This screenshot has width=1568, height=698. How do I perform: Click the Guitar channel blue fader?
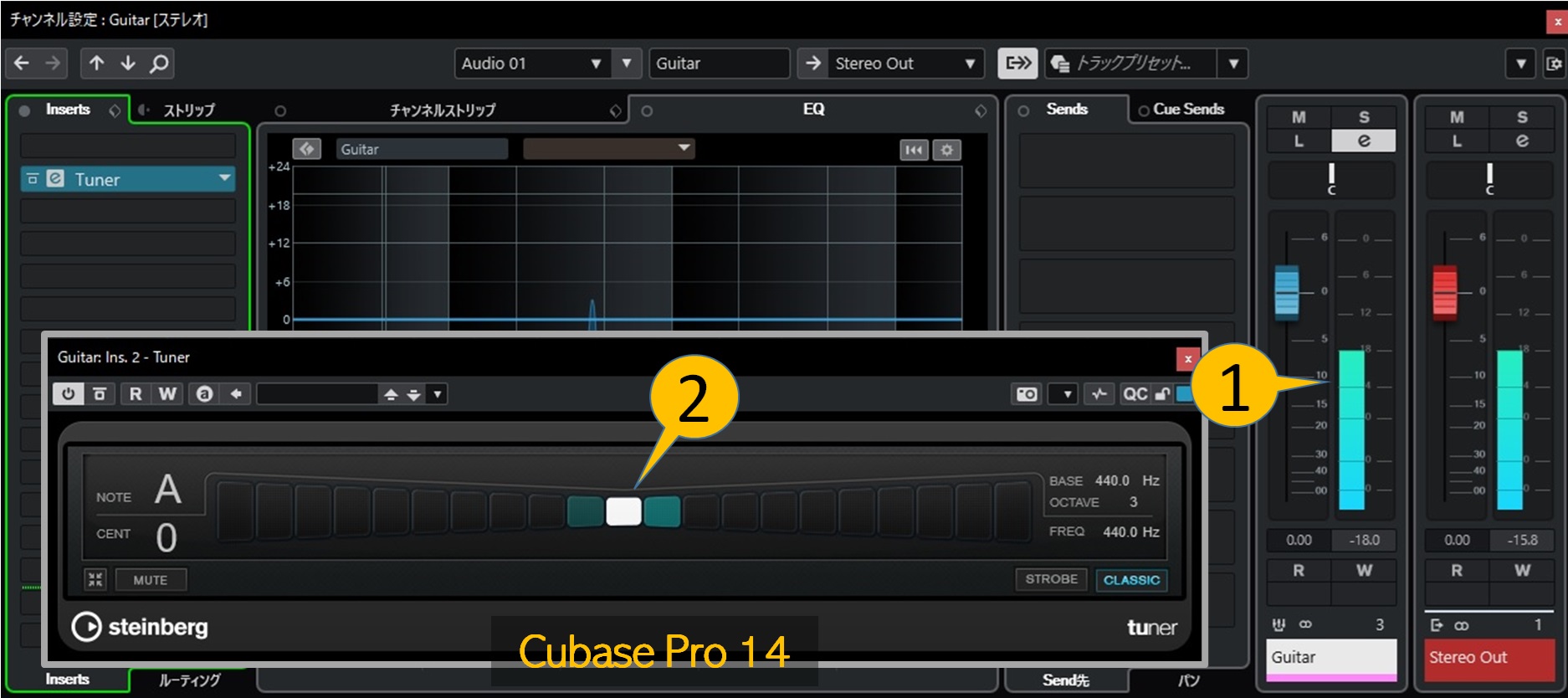1287,292
